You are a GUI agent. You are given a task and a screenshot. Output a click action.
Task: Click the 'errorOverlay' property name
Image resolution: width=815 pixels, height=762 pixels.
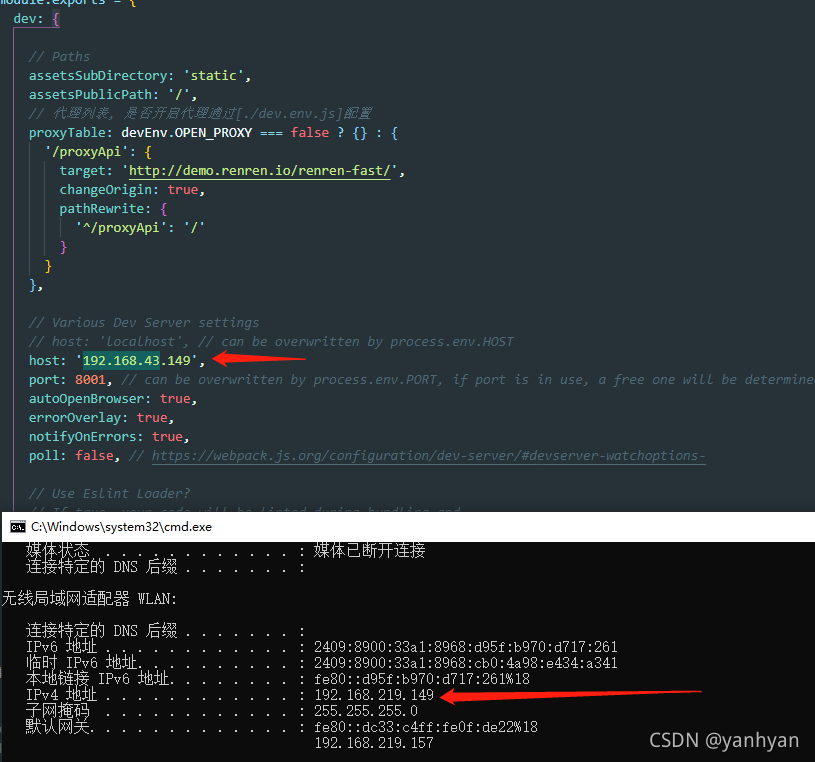click(x=75, y=417)
